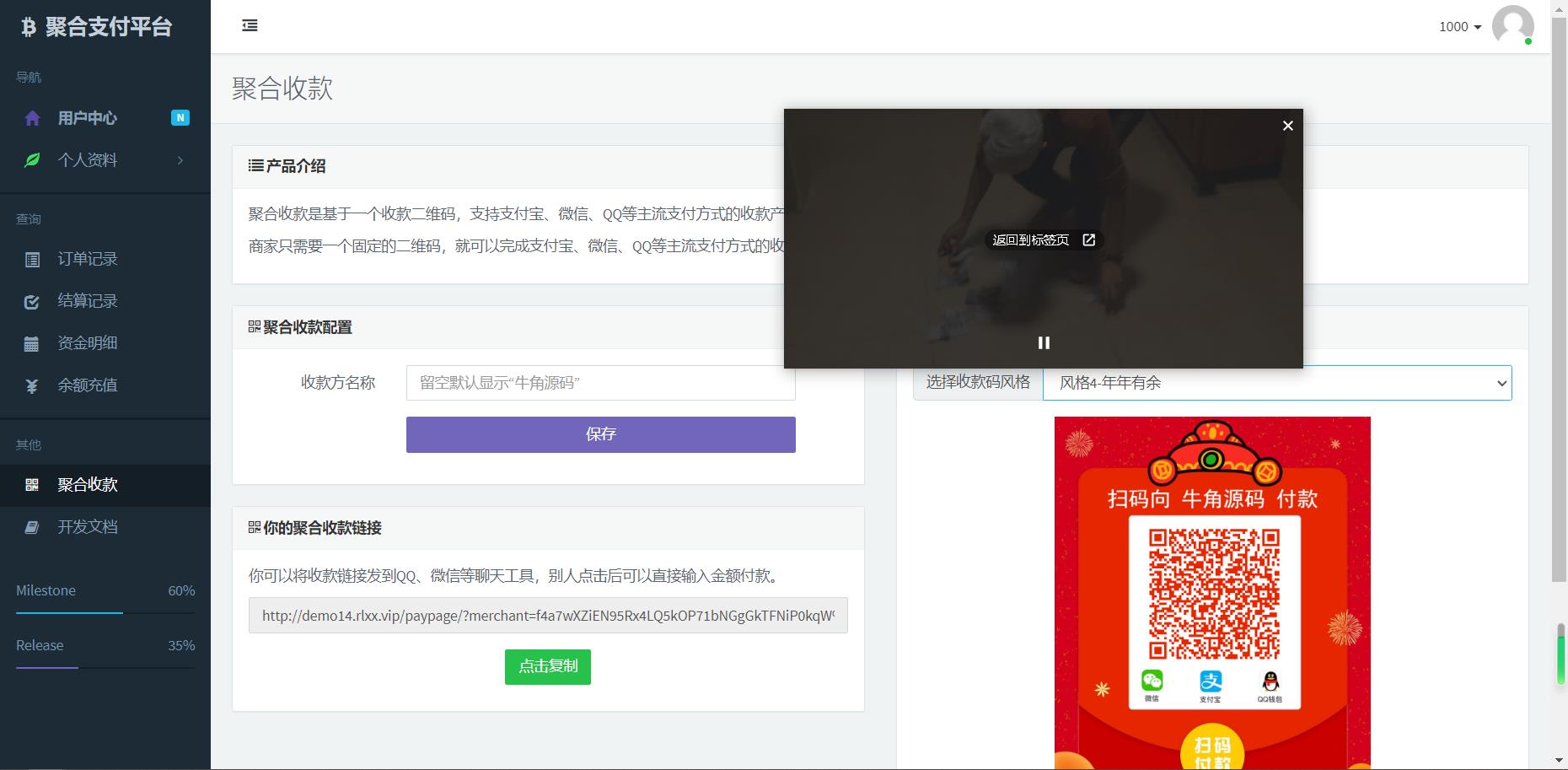Click the Alipay icon on the QR poster
The image size is (1568, 770).
1211,681
